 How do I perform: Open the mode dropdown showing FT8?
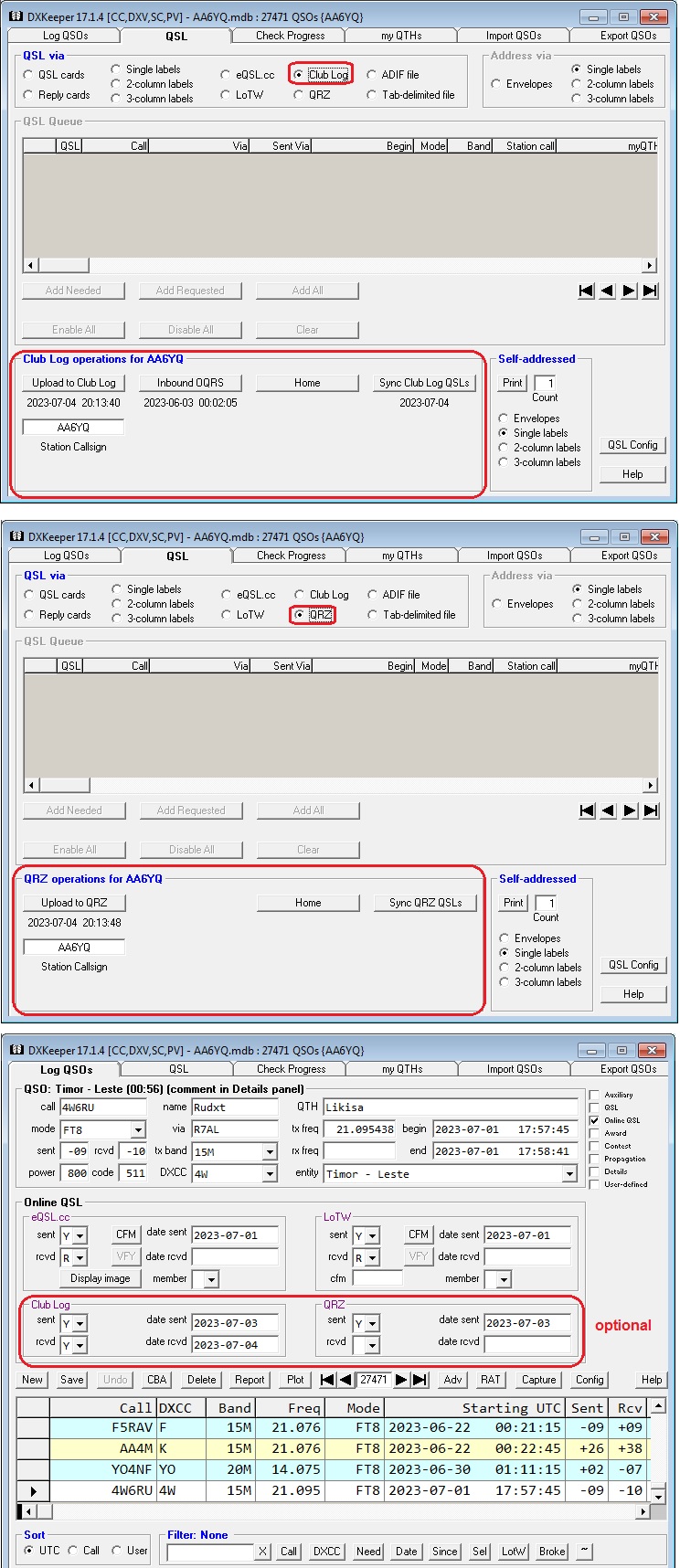coord(138,1129)
